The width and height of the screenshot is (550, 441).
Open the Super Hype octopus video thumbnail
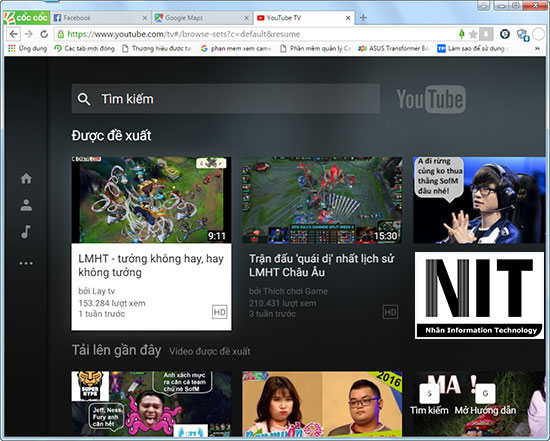click(x=151, y=403)
